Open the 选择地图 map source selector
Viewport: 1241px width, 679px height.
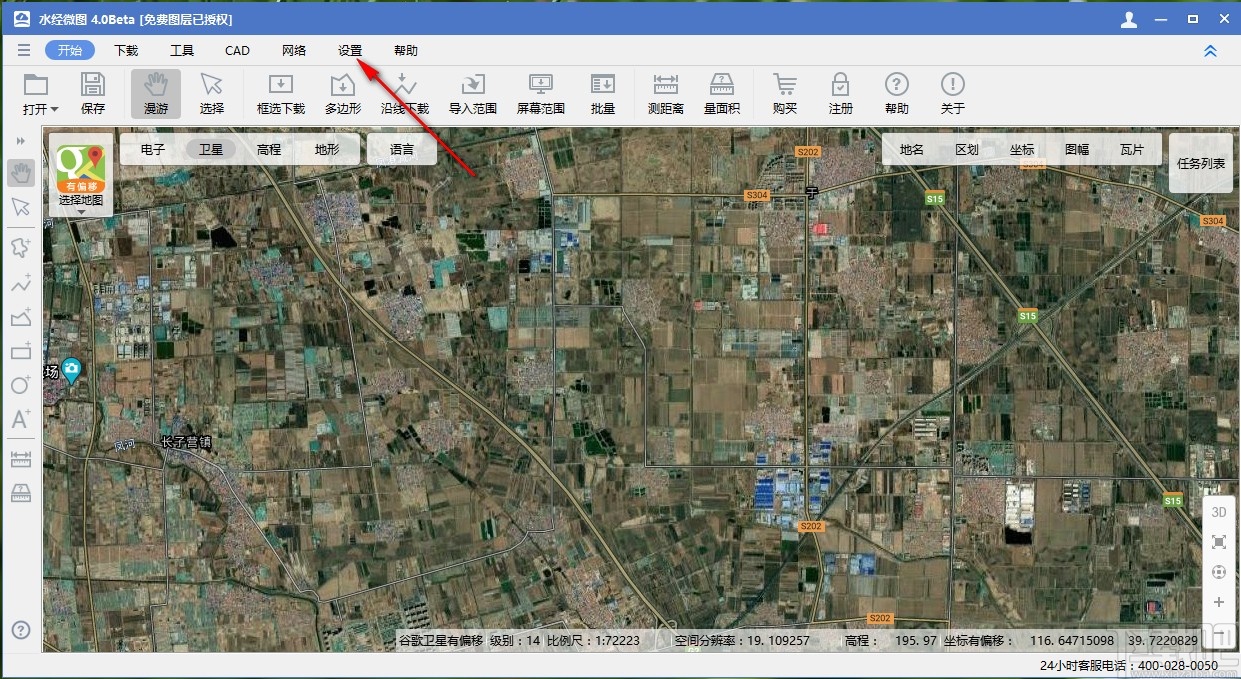click(x=81, y=175)
